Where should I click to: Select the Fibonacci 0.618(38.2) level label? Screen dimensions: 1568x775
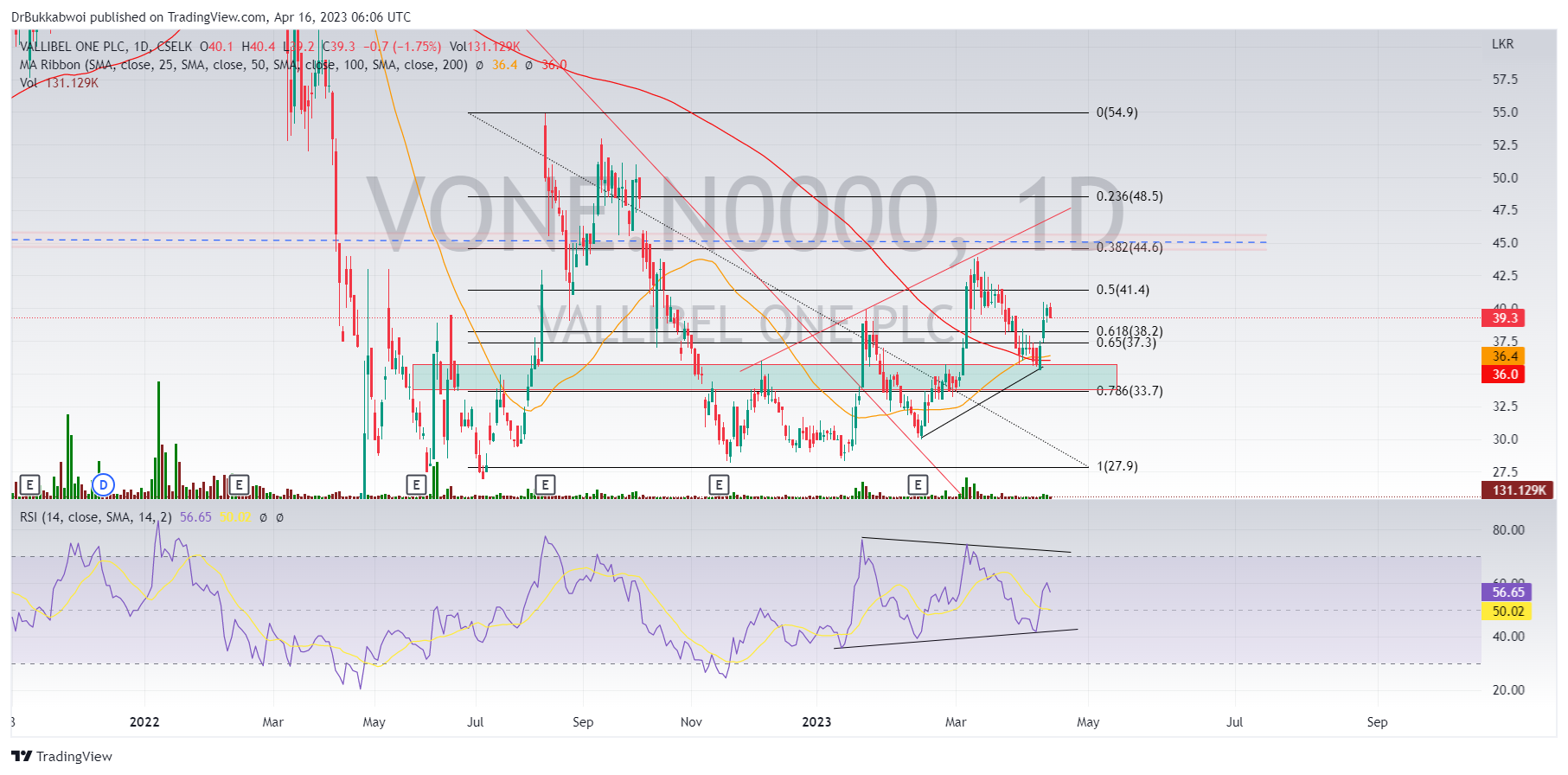(1130, 331)
